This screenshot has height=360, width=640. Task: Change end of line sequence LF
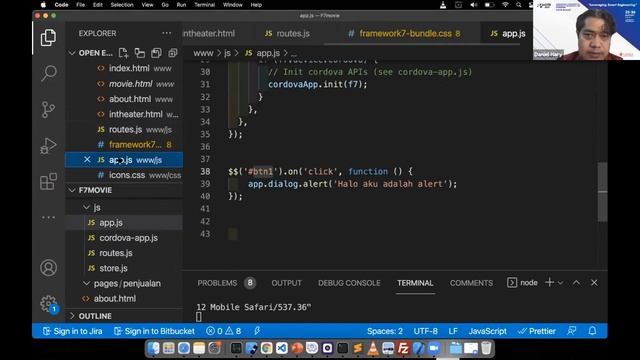point(453,331)
